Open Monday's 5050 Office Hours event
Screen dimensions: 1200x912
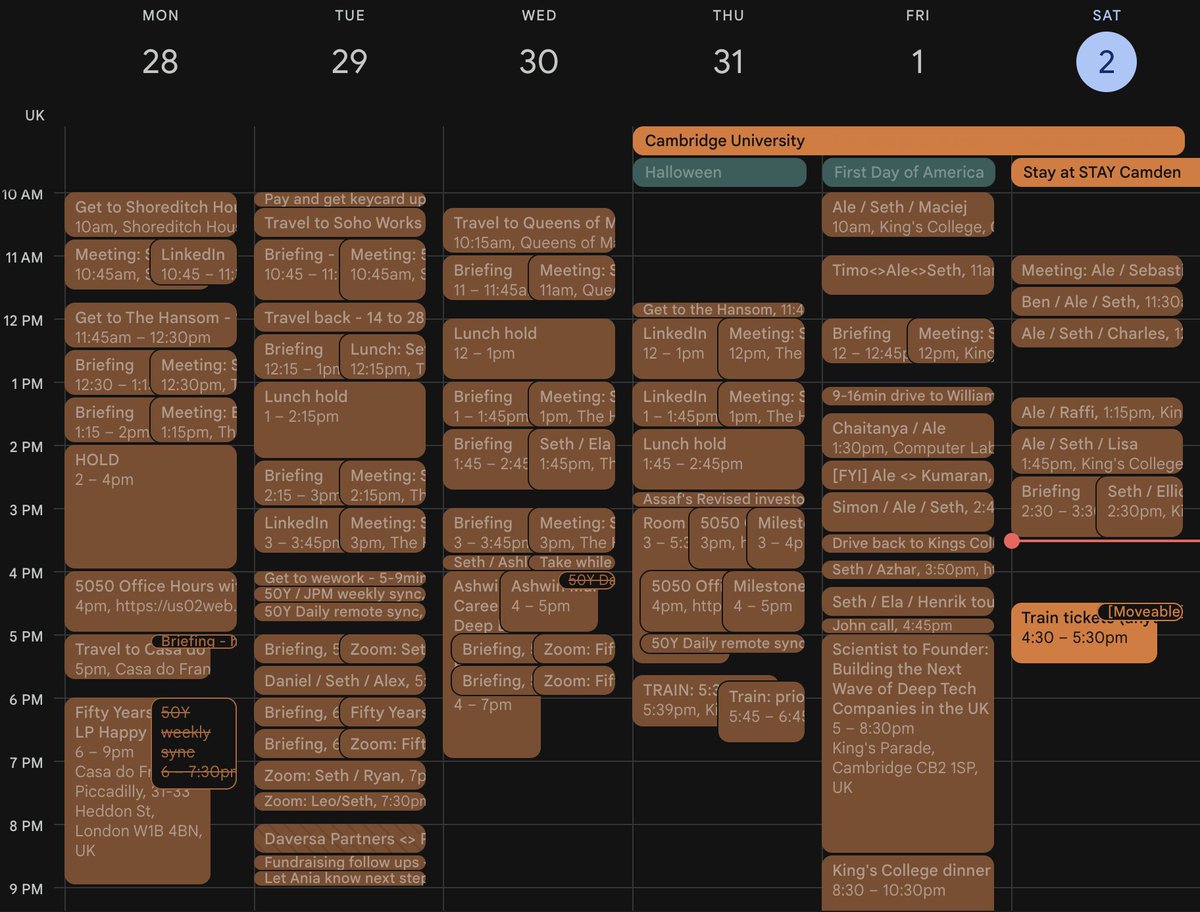[x=150, y=601]
